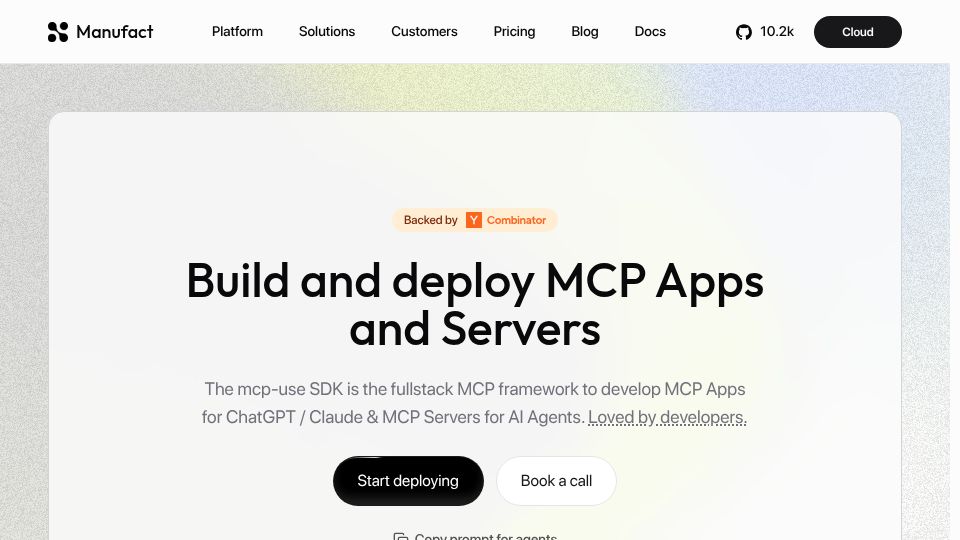The height and width of the screenshot is (540, 960).
Task: Click the copy icon beside Copy prompt
Action: pyautogui.click(x=400, y=536)
